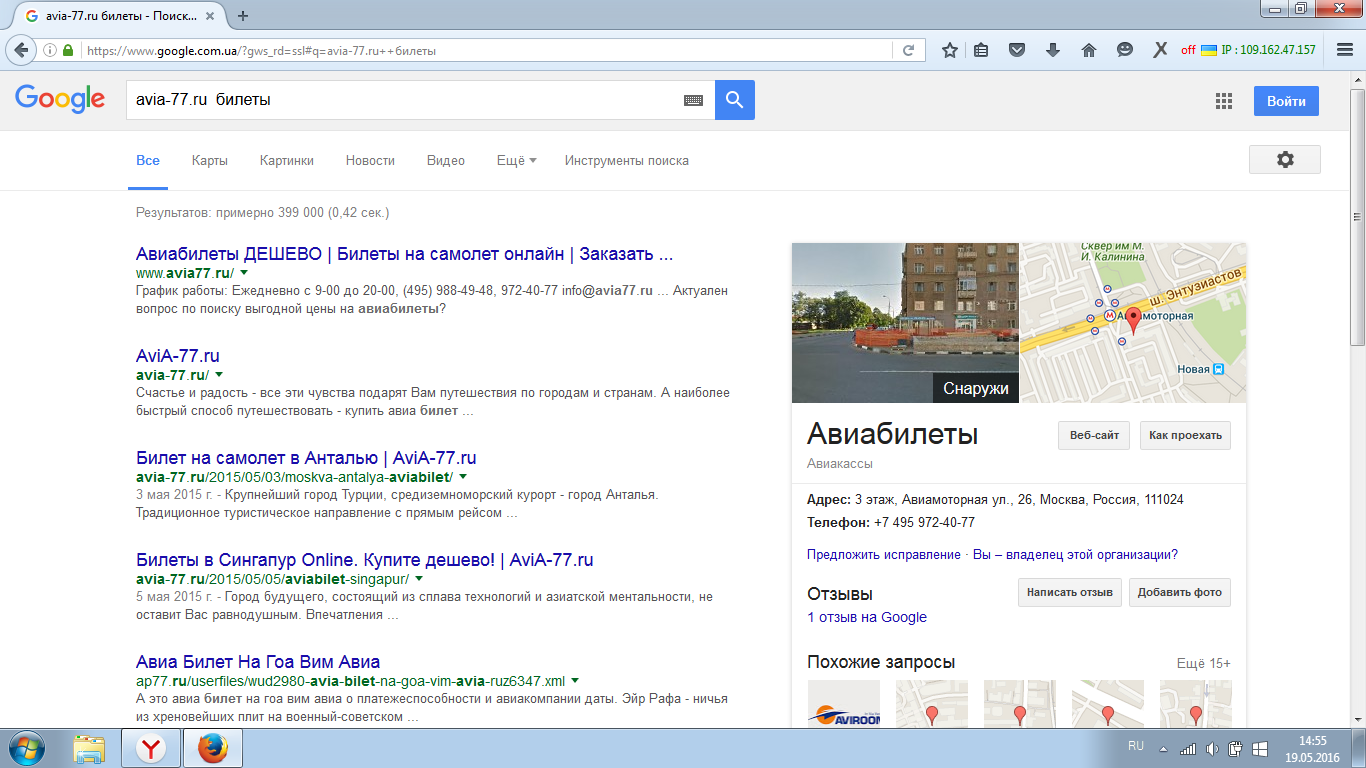
Task: Open site information icon in address bar
Action: tap(50, 50)
